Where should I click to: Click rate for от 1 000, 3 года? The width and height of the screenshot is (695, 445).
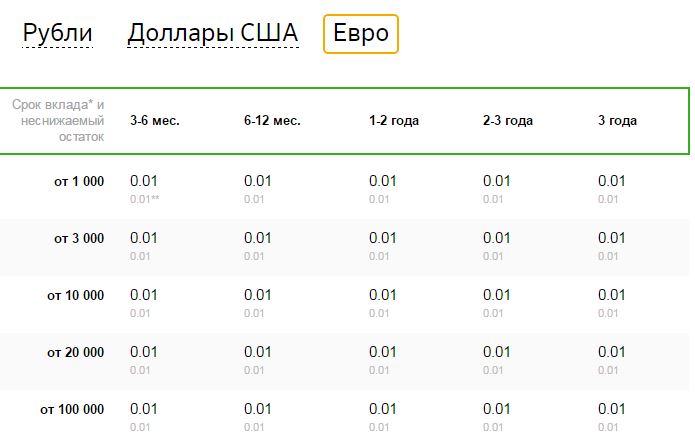pyautogui.click(x=611, y=181)
